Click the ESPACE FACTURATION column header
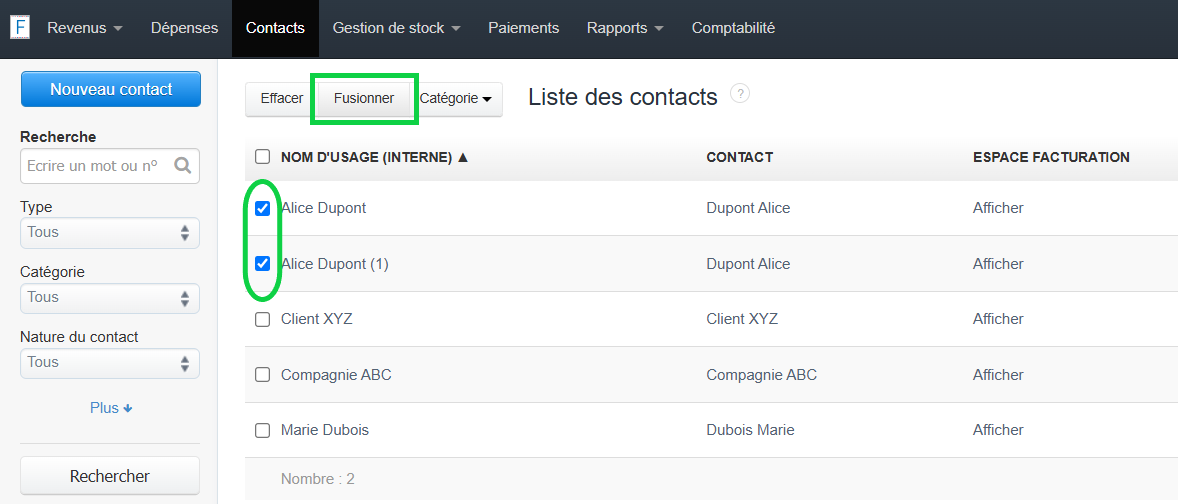Viewport: 1178px width, 504px height. (1051, 157)
